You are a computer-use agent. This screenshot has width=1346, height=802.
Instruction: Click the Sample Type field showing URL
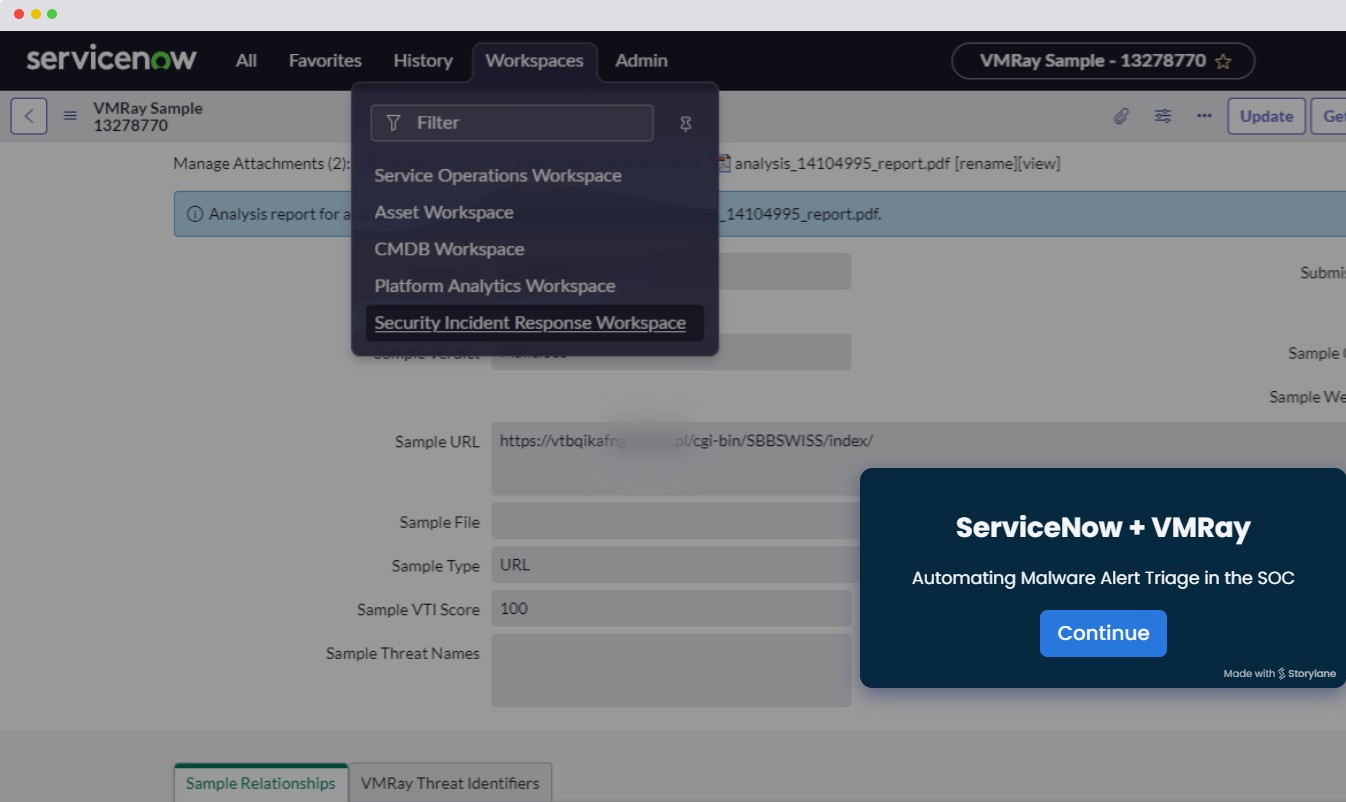click(675, 565)
